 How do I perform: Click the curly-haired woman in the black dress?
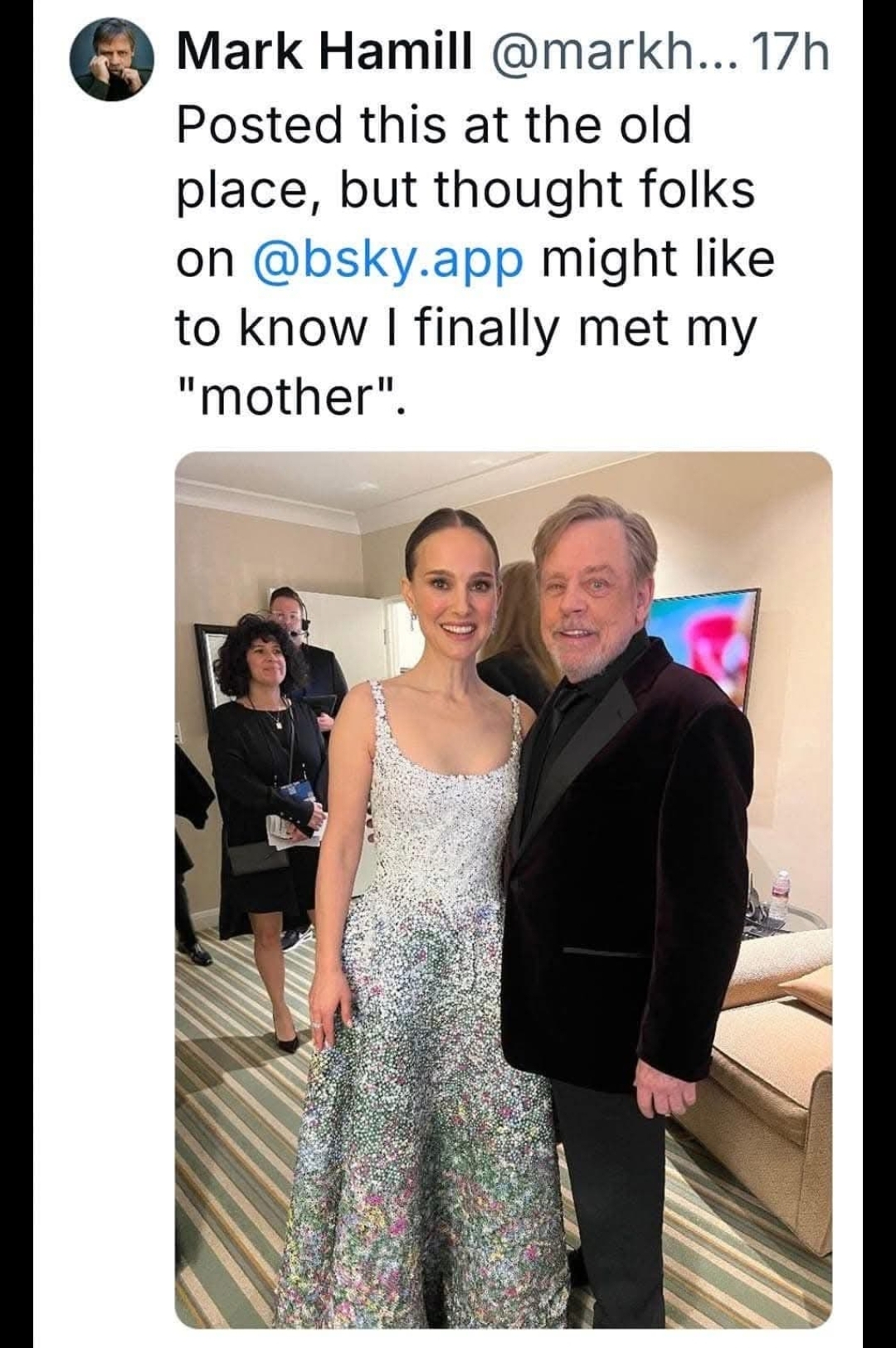tap(261, 747)
